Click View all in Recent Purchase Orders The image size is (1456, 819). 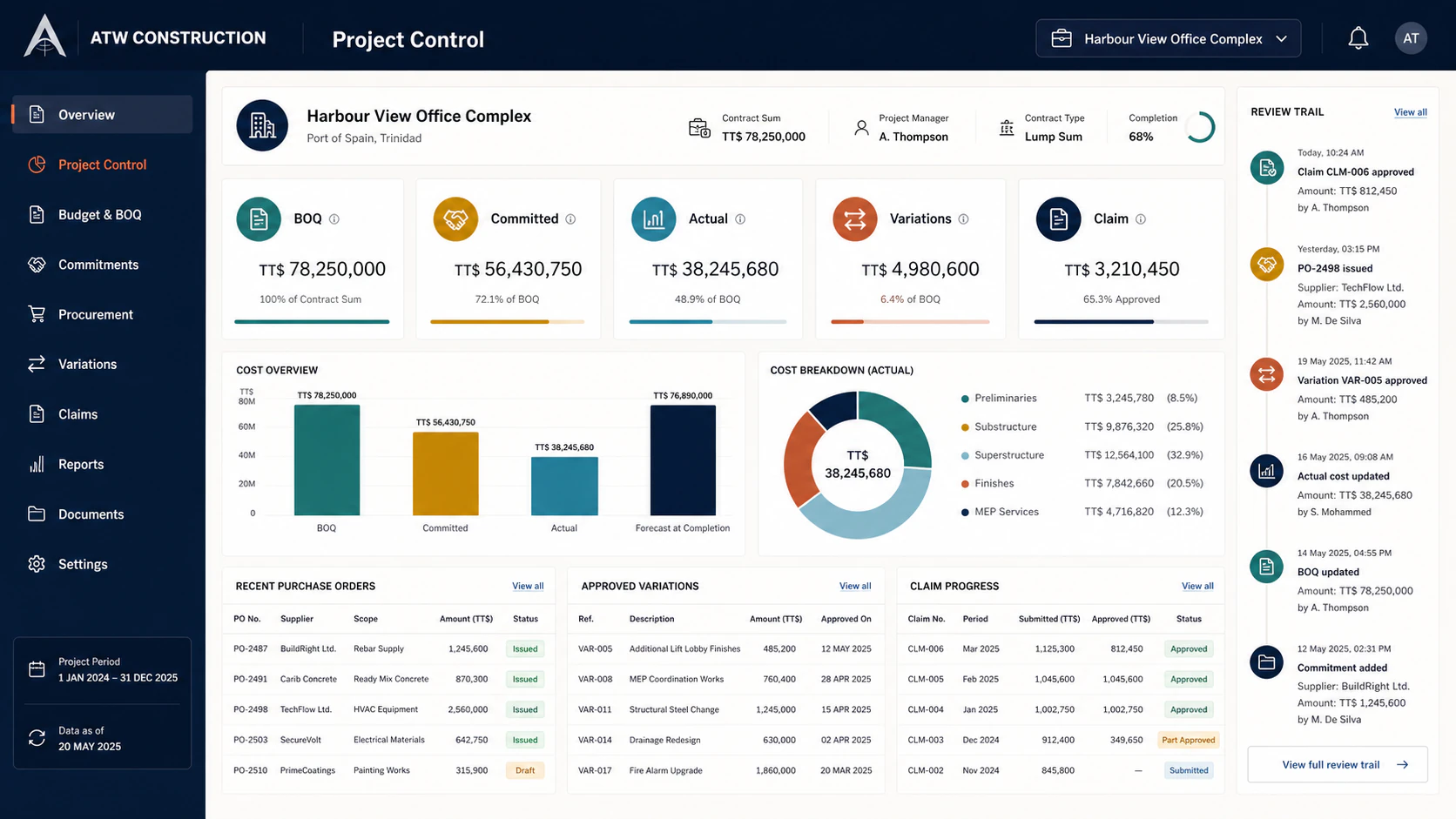coord(528,586)
